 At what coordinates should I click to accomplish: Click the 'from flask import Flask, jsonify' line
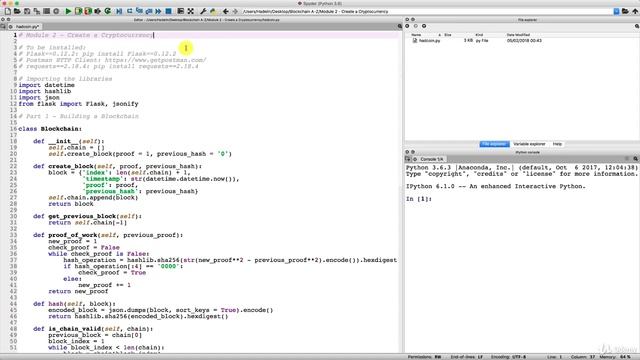click(78, 104)
